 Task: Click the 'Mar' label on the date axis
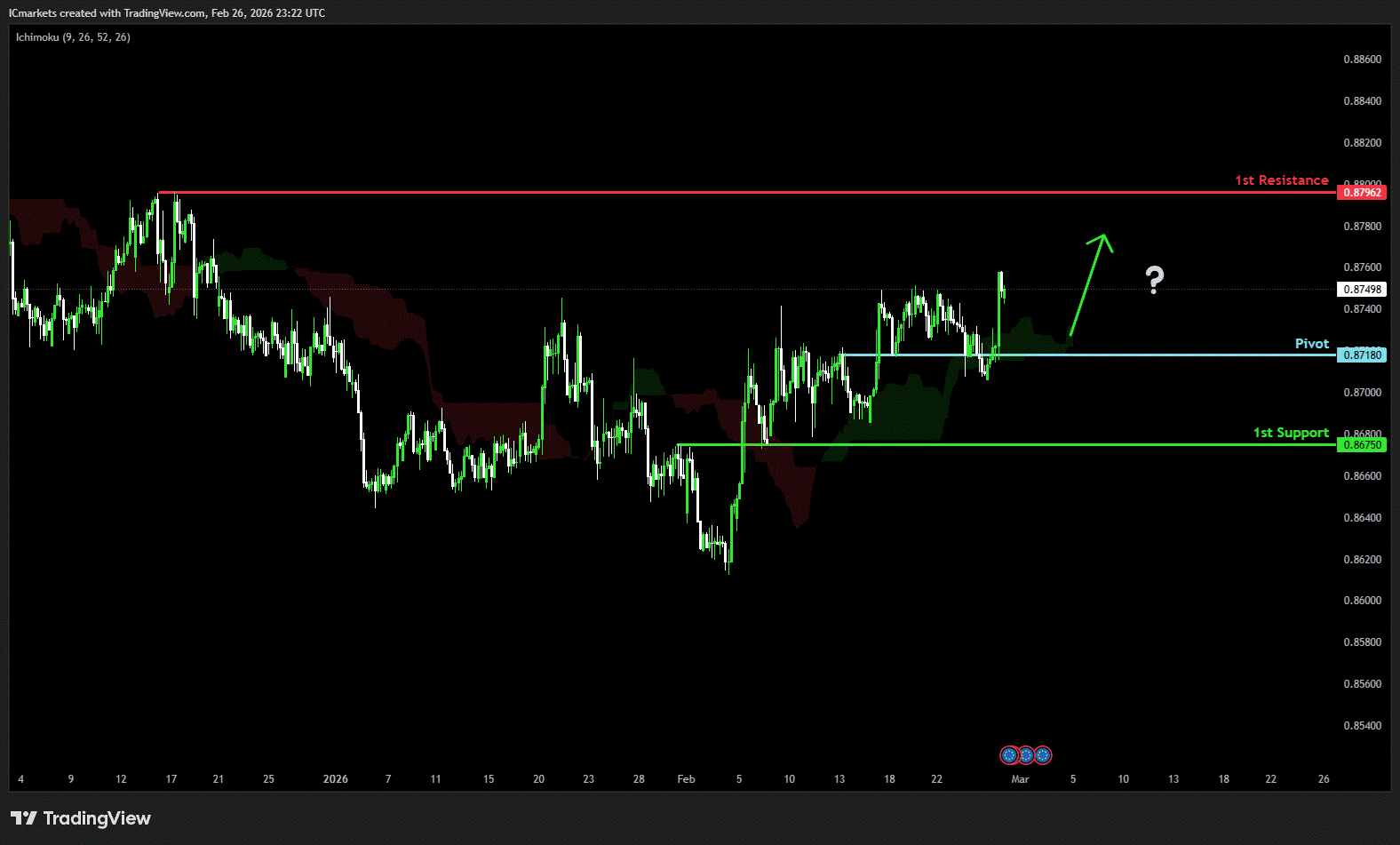(1020, 779)
